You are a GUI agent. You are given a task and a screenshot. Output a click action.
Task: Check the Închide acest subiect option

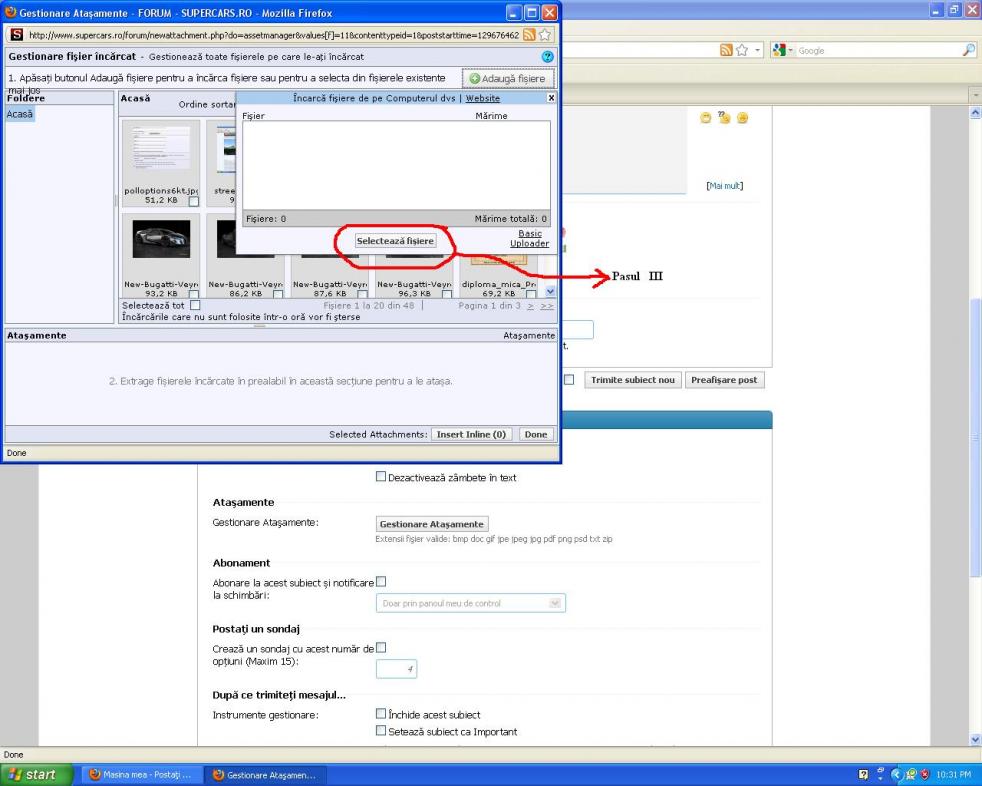[380, 714]
